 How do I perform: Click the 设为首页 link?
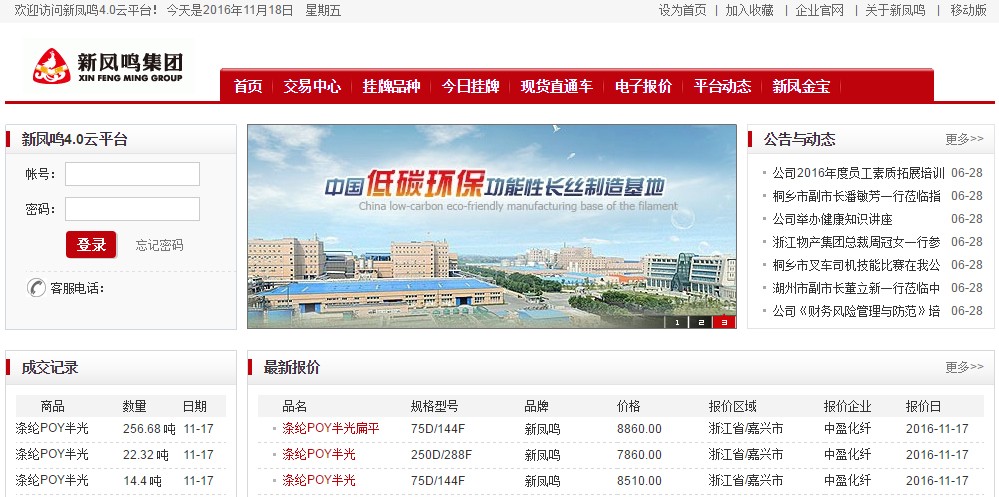[x=682, y=10]
